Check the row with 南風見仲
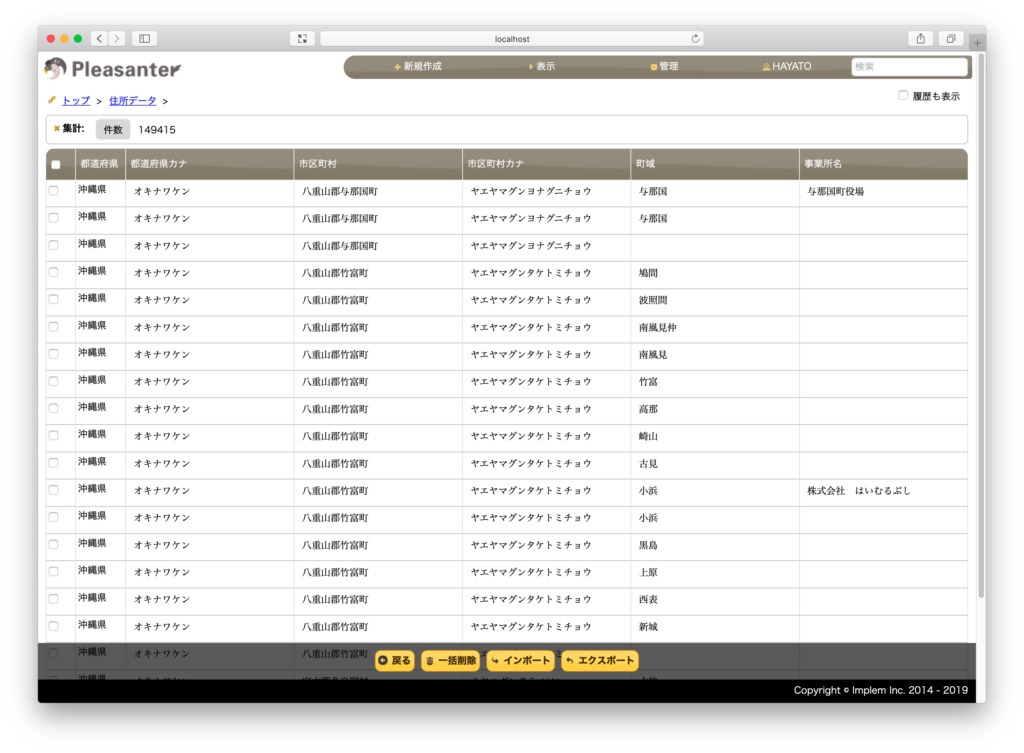The width and height of the screenshot is (1024, 753). tap(54, 327)
